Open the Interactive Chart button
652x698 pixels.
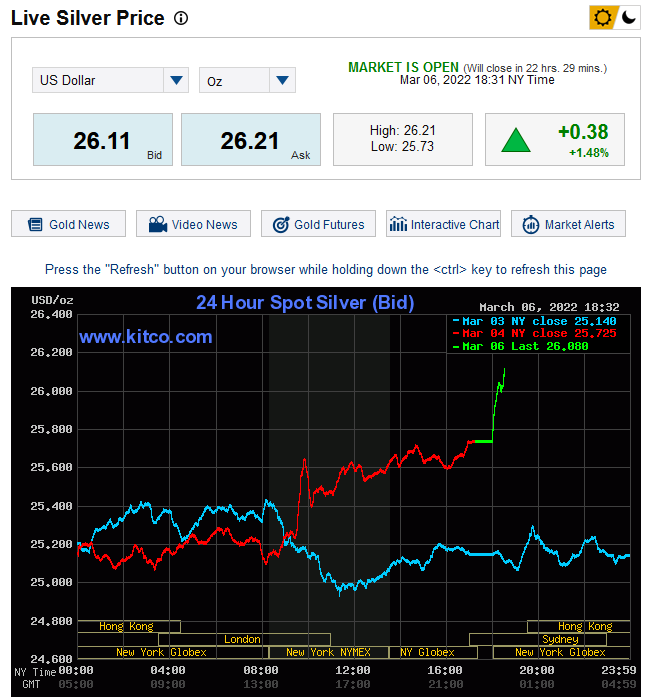click(443, 224)
